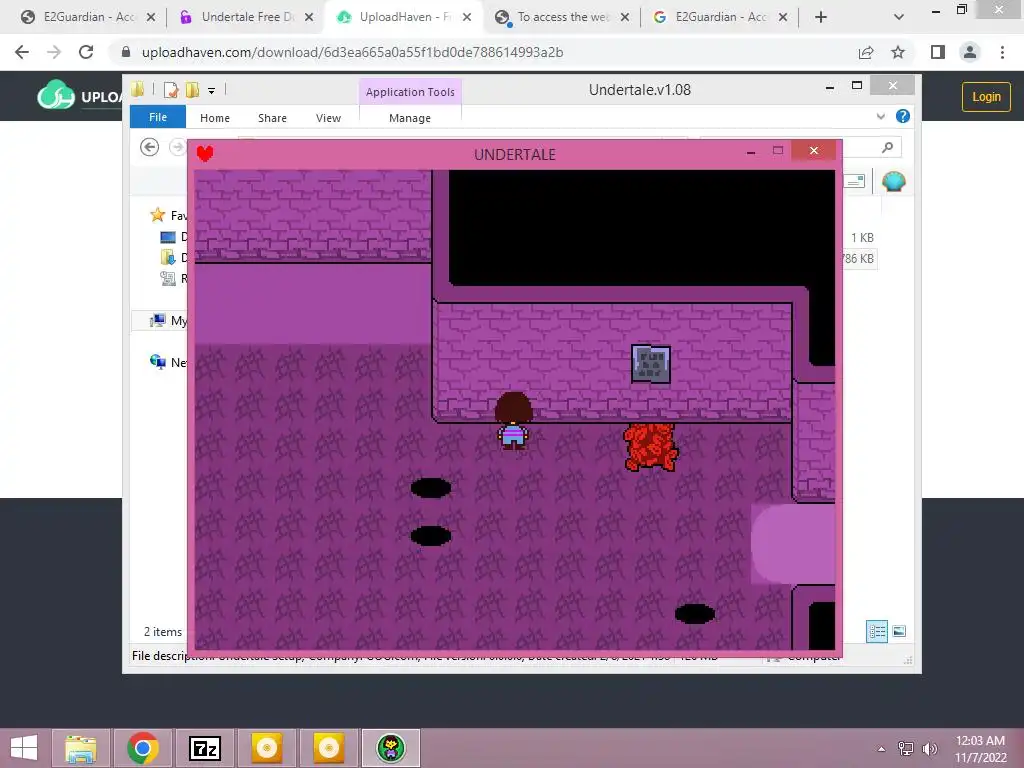
Task: Click Explorer folder icon in title bar
Action: coord(137,89)
